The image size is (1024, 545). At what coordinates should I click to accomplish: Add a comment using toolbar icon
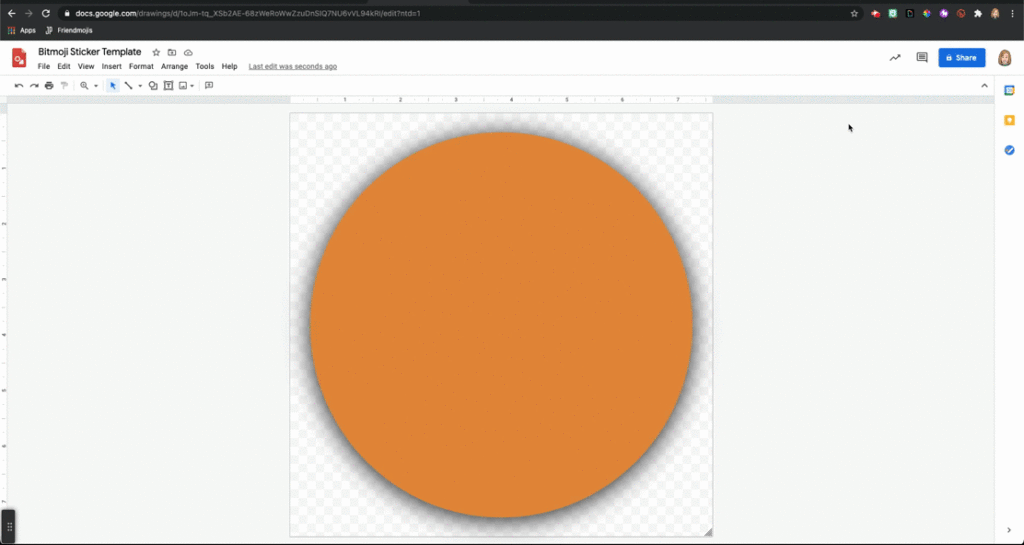209,86
